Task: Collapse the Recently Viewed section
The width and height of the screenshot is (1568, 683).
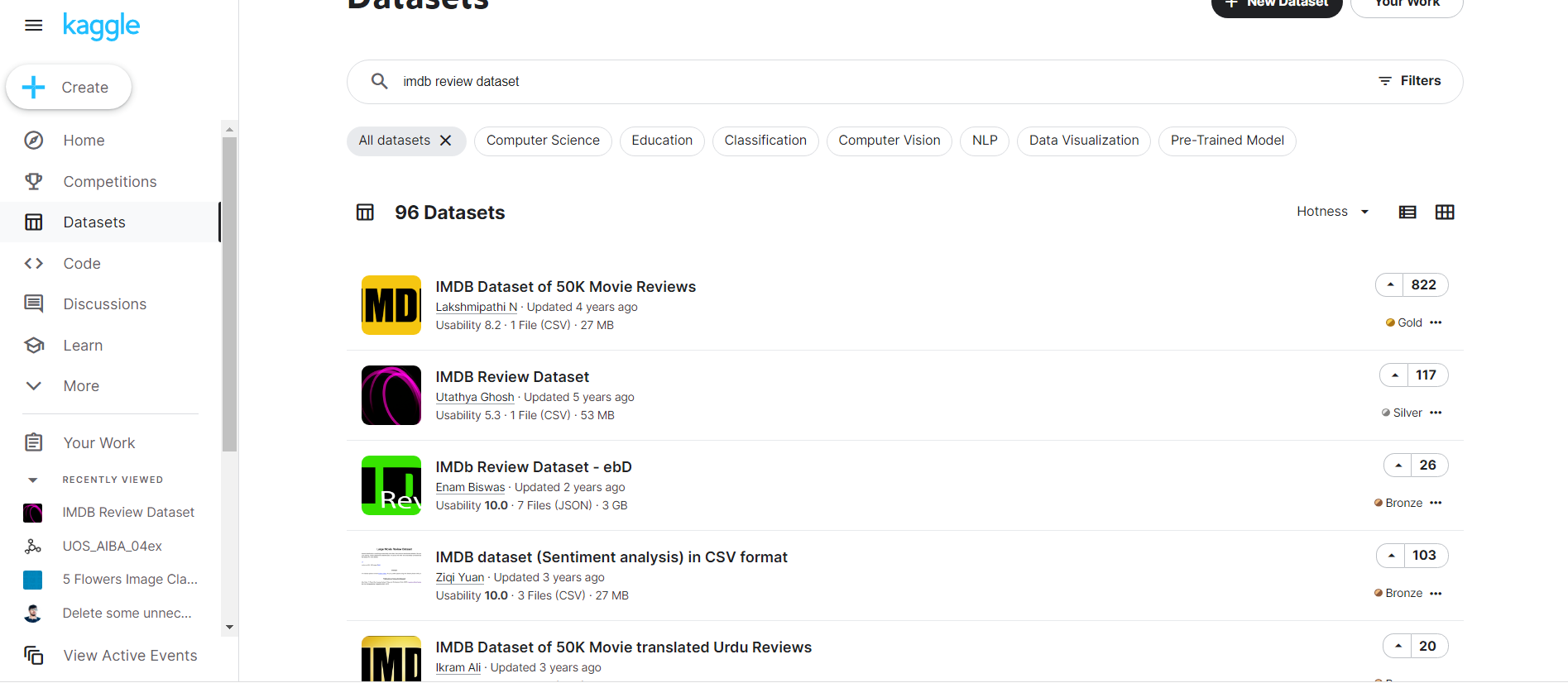Action: click(x=33, y=480)
